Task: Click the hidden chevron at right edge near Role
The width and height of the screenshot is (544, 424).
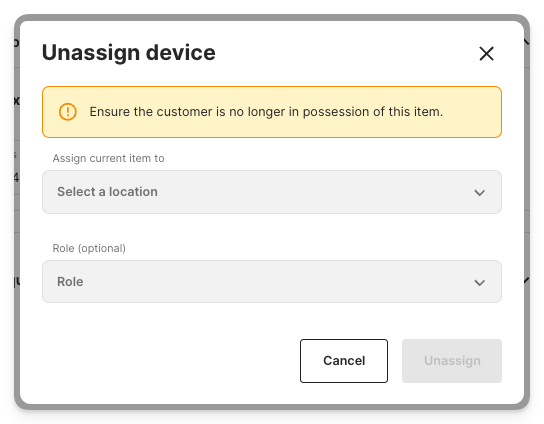Action: [x=527, y=280]
